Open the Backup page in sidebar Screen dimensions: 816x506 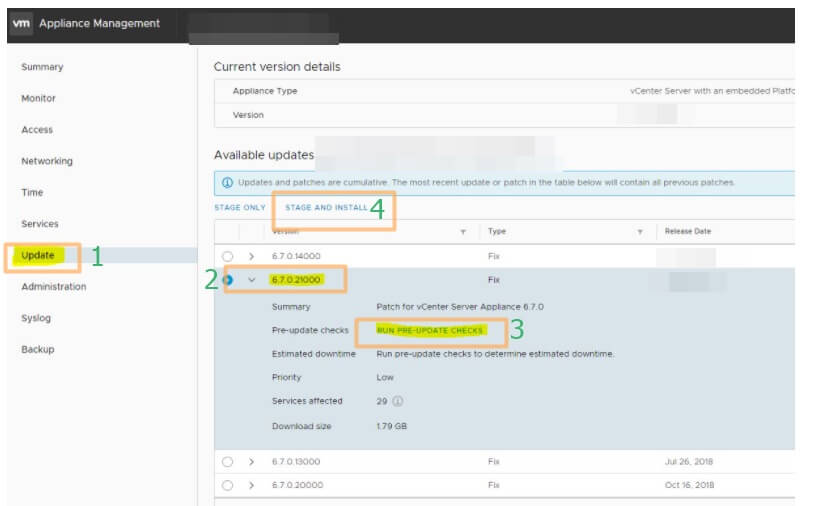click(38, 350)
